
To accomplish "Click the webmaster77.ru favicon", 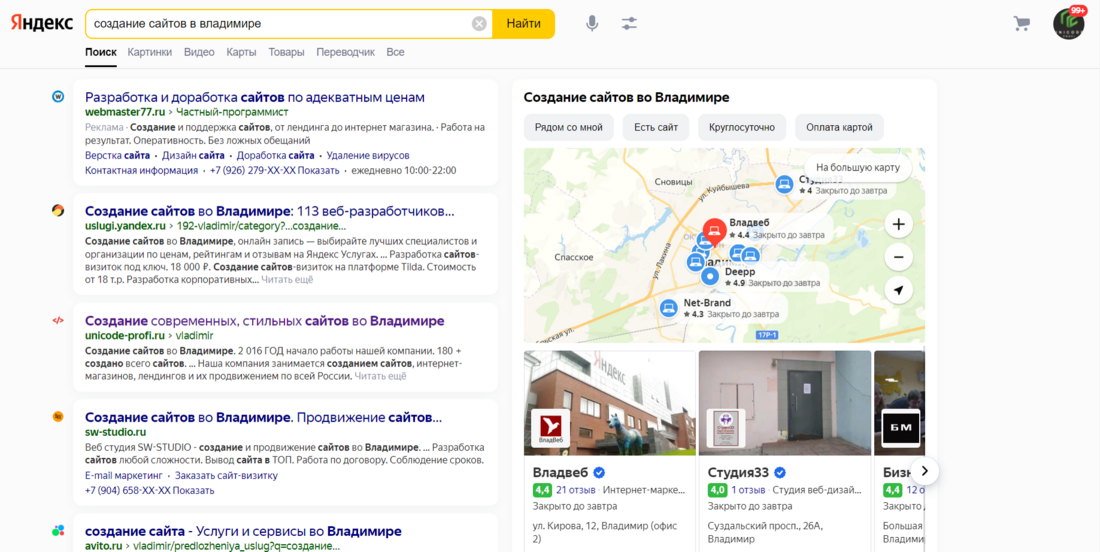I will coord(58,97).
